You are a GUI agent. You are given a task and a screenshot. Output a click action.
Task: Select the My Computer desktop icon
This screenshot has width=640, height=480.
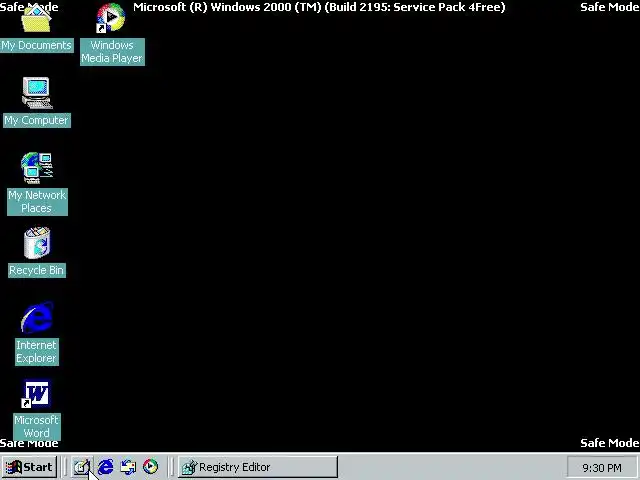(37, 93)
